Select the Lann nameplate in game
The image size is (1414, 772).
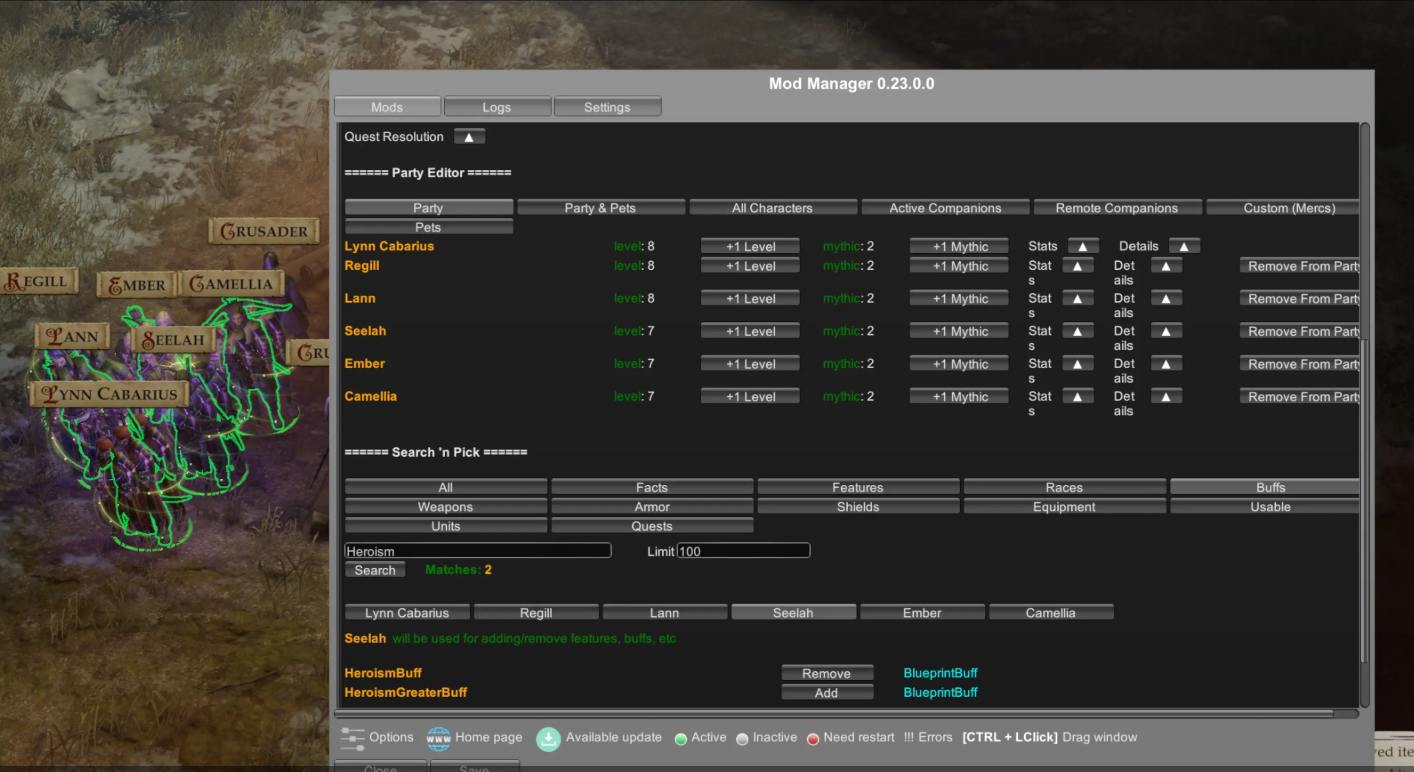coord(72,337)
